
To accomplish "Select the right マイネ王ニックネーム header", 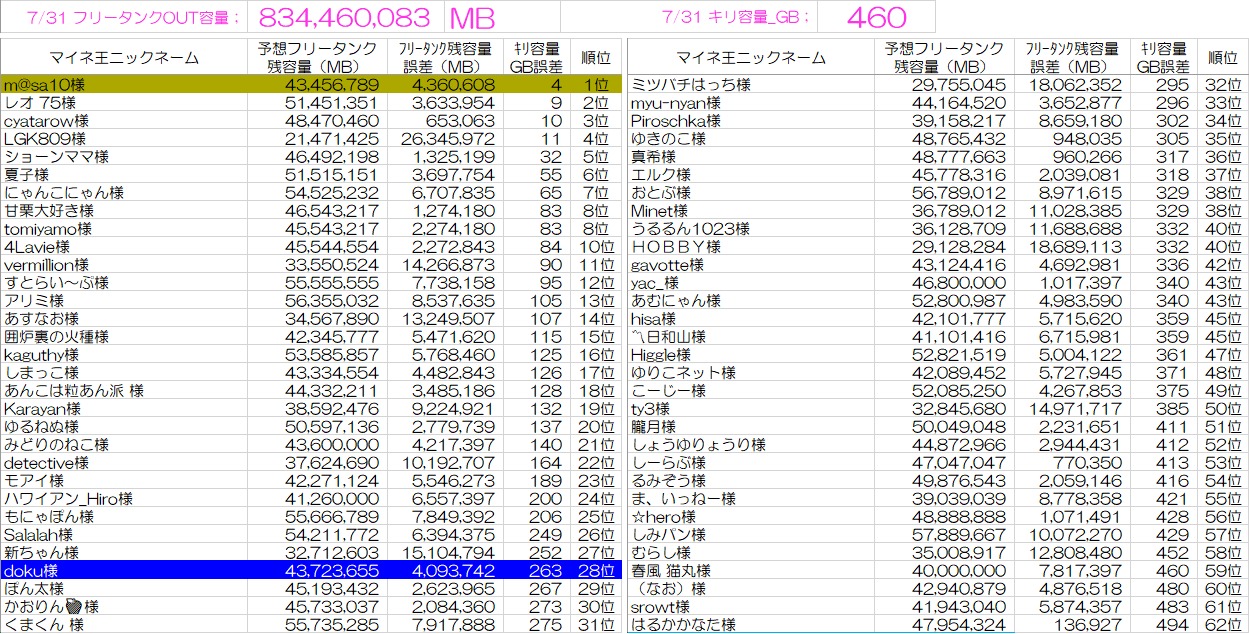I will tap(751, 57).
